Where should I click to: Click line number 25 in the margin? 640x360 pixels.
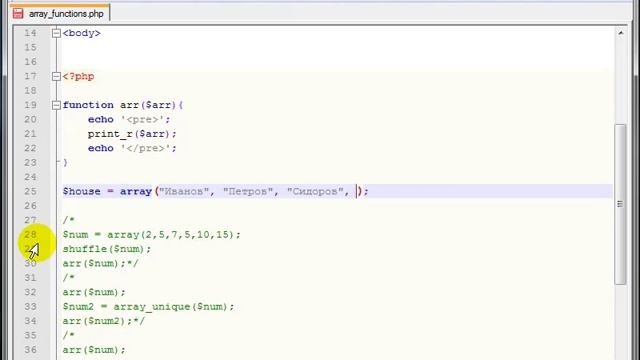point(30,191)
